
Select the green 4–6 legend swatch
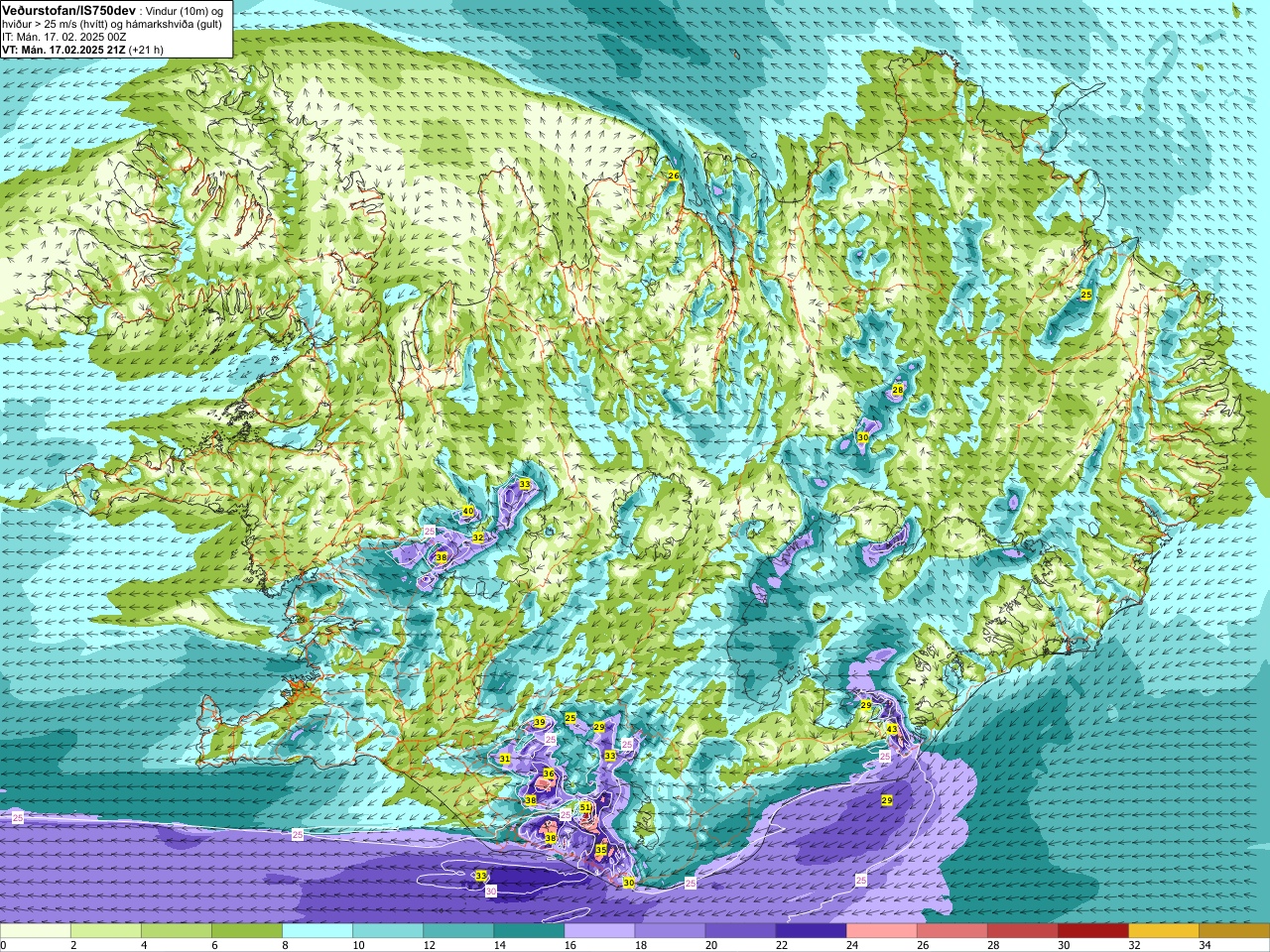pyautogui.click(x=177, y=931)
